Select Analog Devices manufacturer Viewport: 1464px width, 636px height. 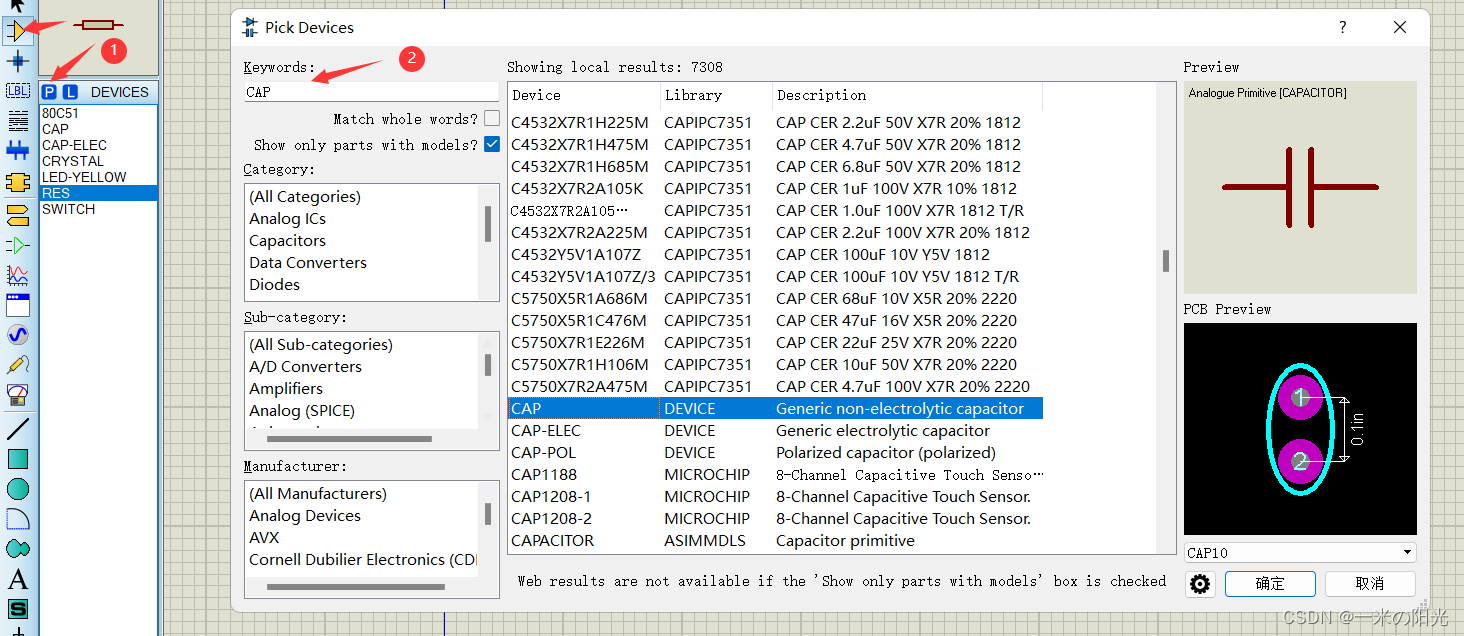[305, 516]
